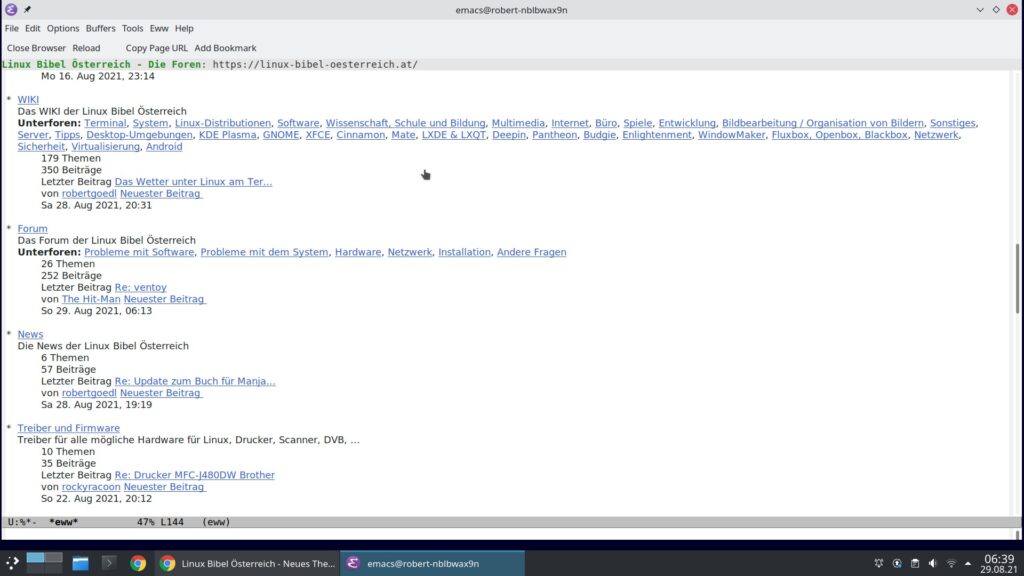Open the Help menu
The image size is (1024, 576).
tap(184, 28)
